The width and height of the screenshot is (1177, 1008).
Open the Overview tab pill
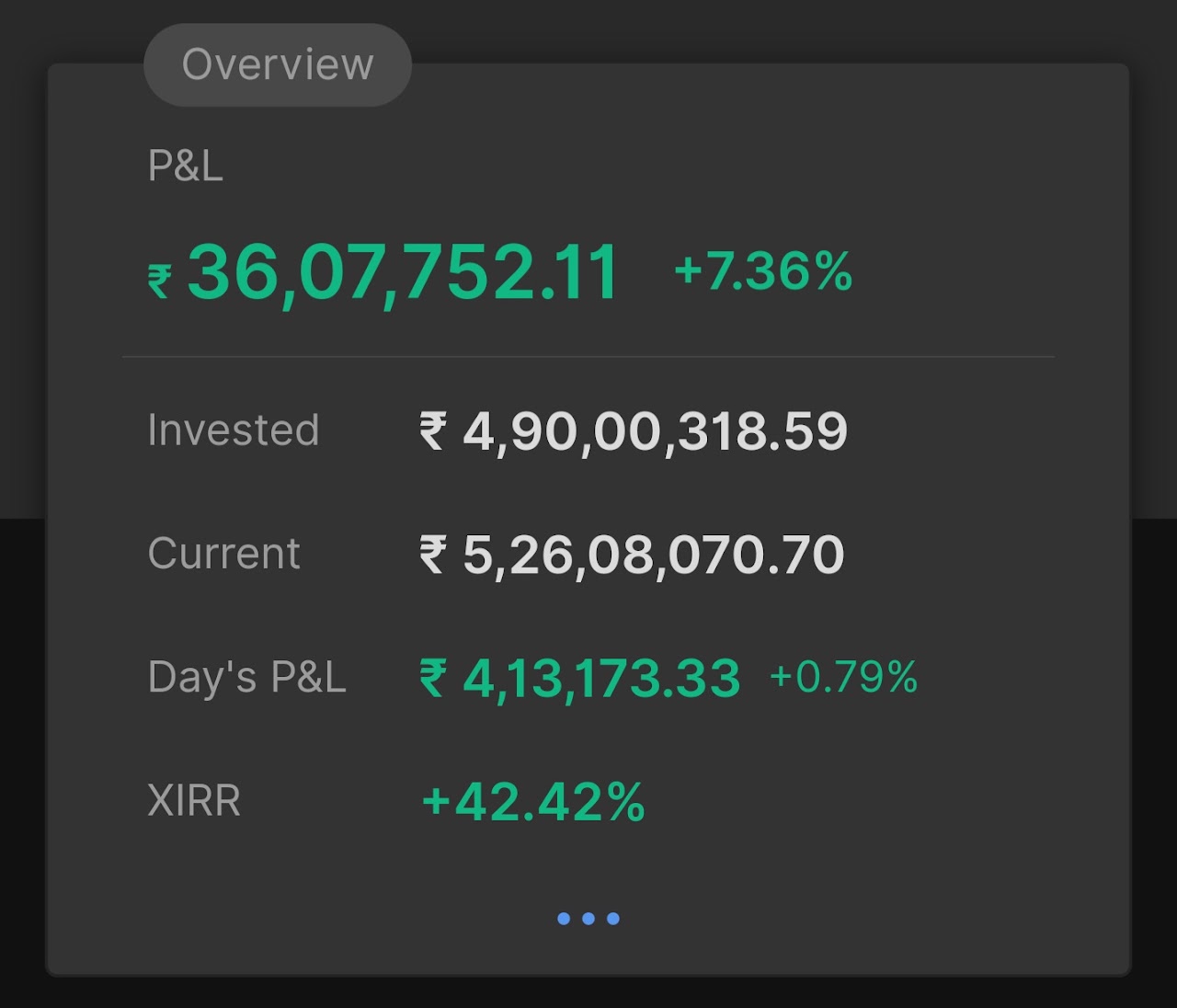tap(278, 64)
